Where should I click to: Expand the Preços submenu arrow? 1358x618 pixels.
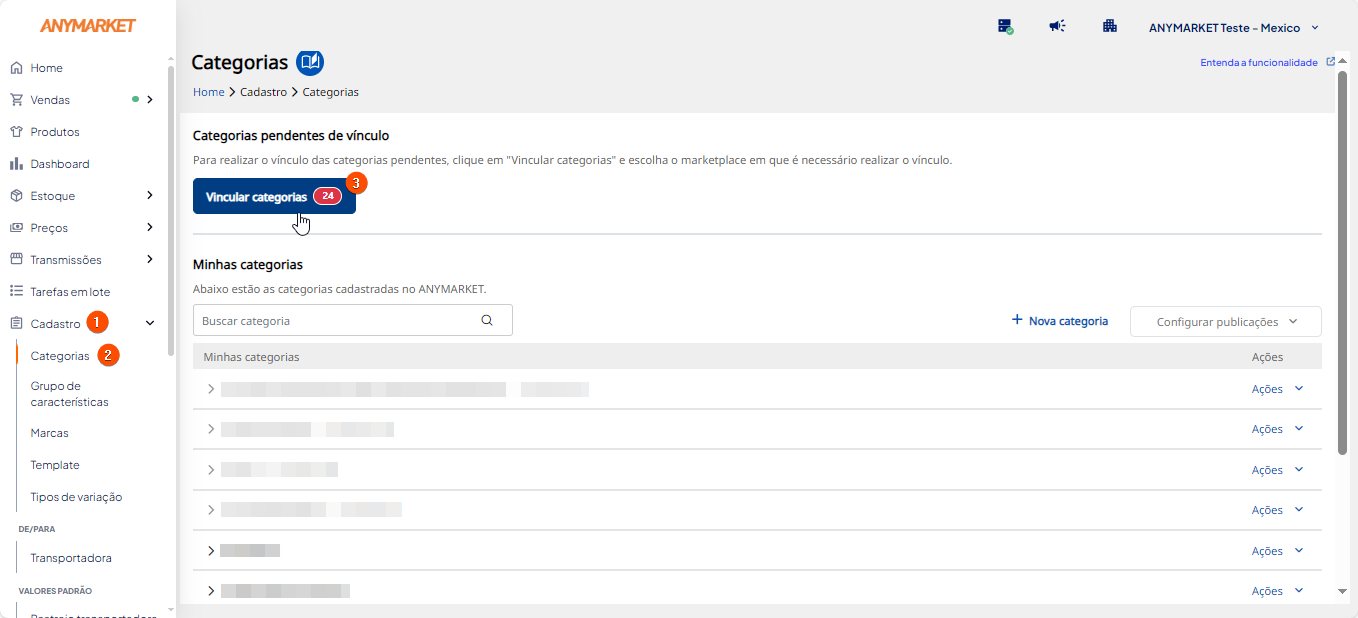(x=150, y=228)
